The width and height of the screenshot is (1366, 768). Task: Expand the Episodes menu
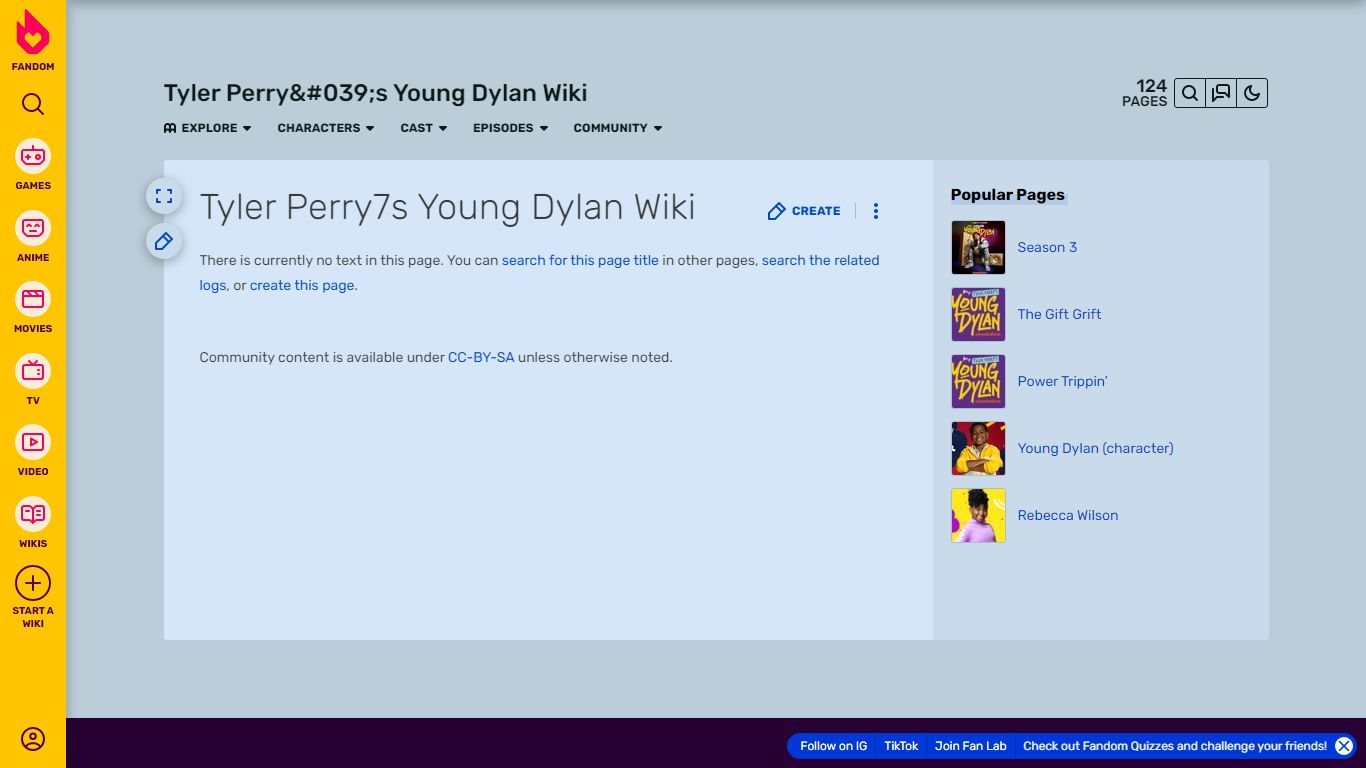pyautogui.click(x=511, y=128)
